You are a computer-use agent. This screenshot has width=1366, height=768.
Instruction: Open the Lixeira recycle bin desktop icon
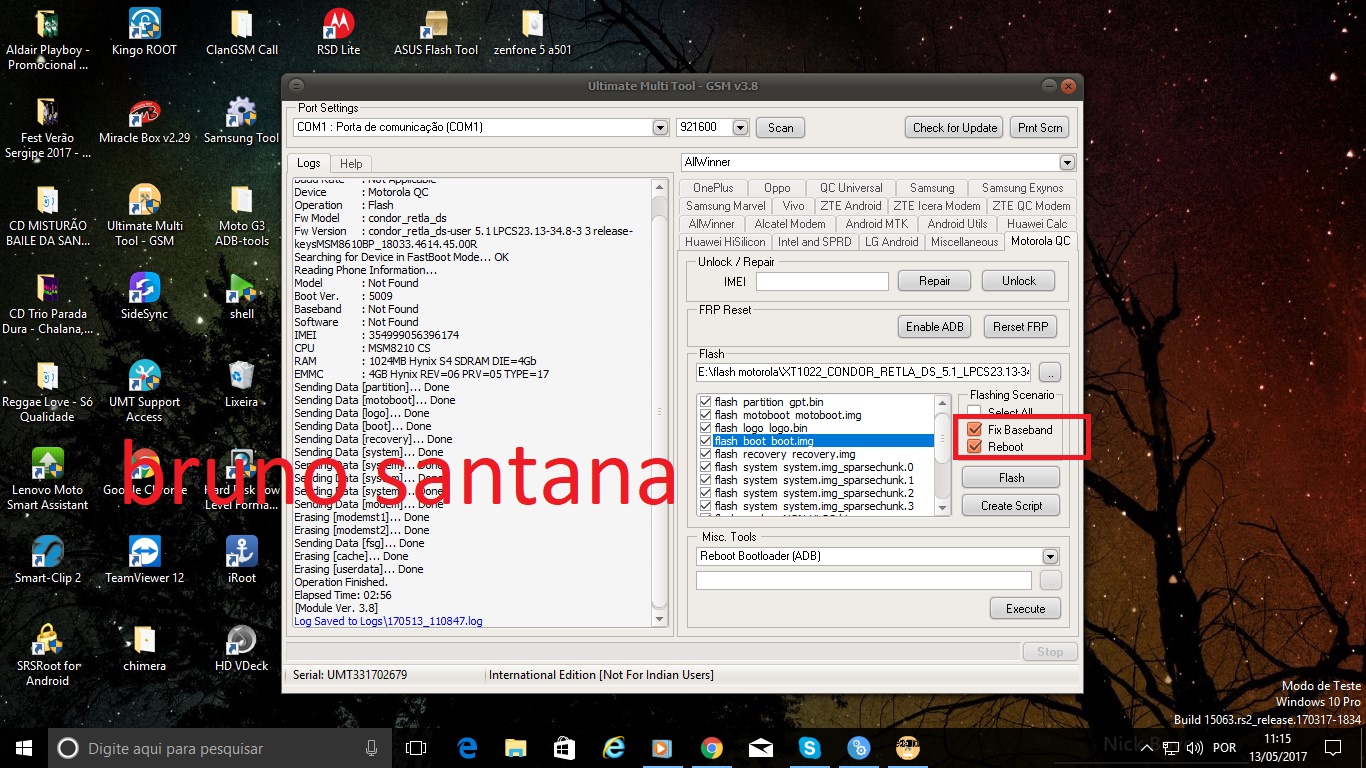[x=241, y=385]
